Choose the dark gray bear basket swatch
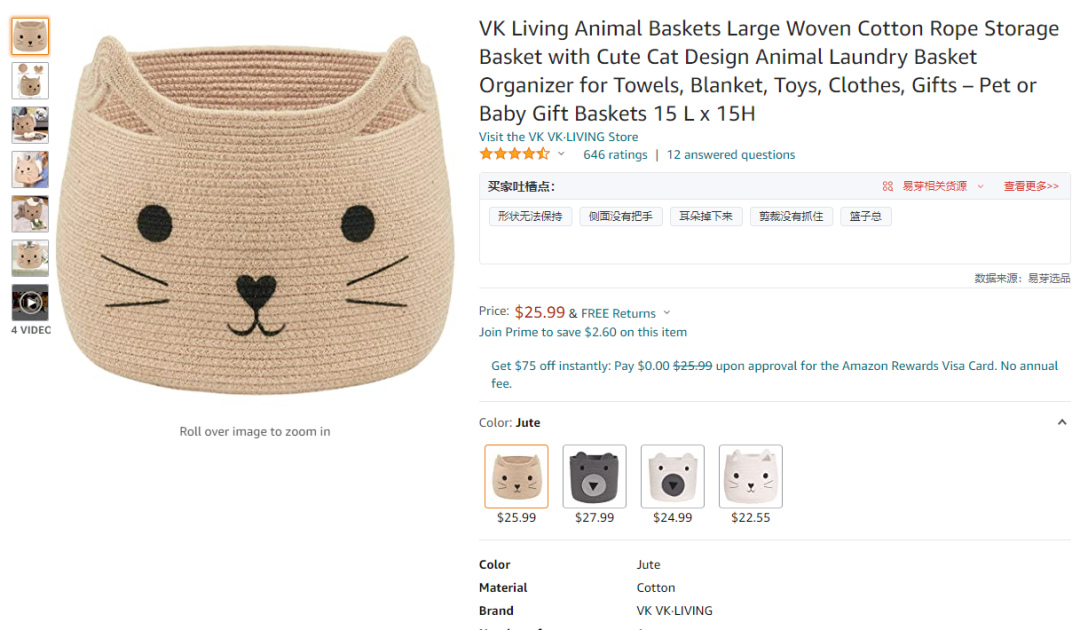Image resolution: width=1080 pixels, height=630 pixels. 594,476
